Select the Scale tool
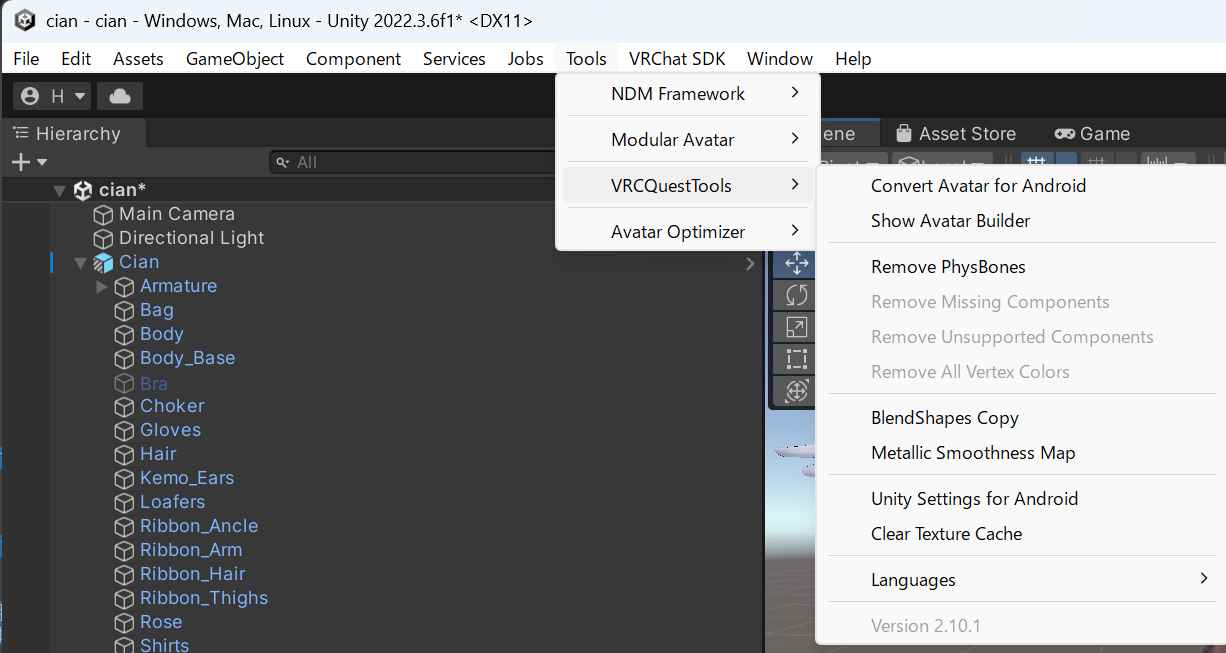The height and width of the screenshot is (653, 1226). pyautogui.click(x=793, y=327)
